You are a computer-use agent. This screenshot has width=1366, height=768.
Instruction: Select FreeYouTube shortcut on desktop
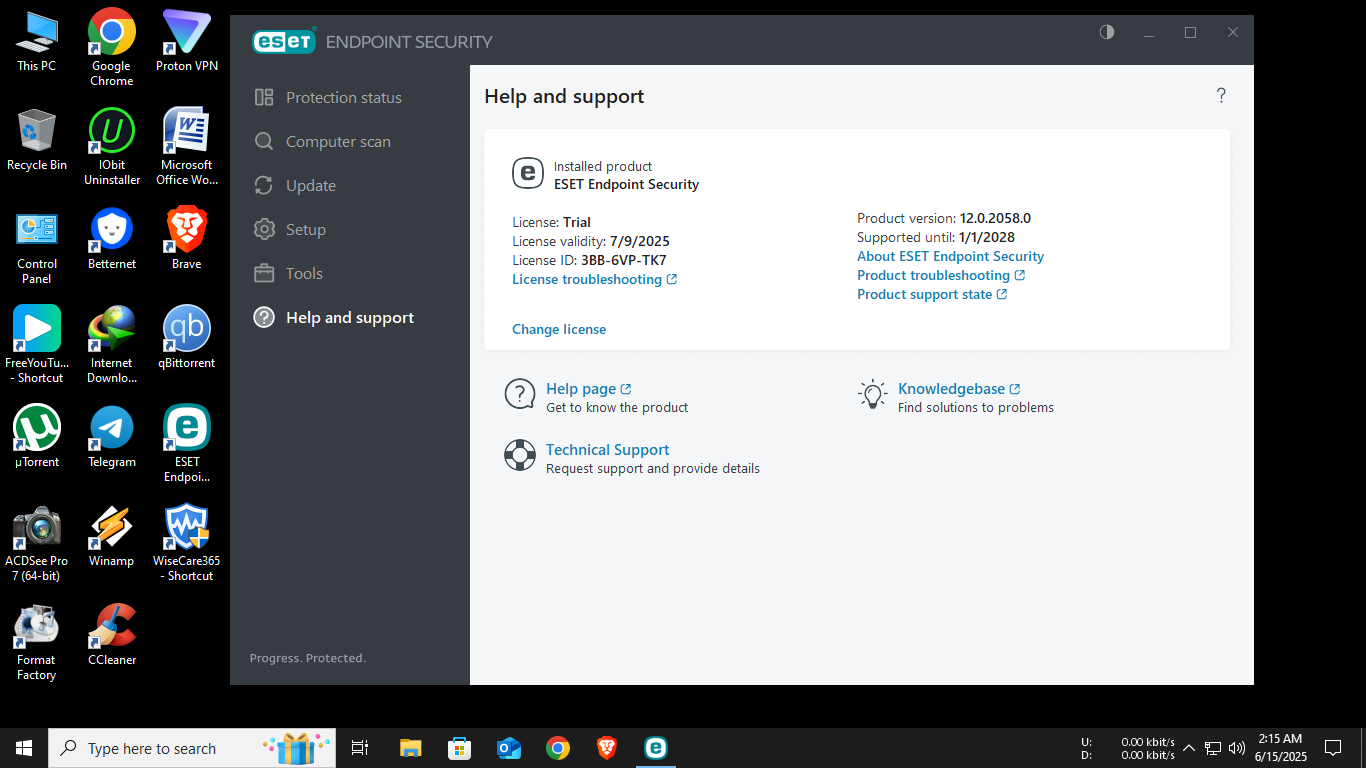click(37, 345)
